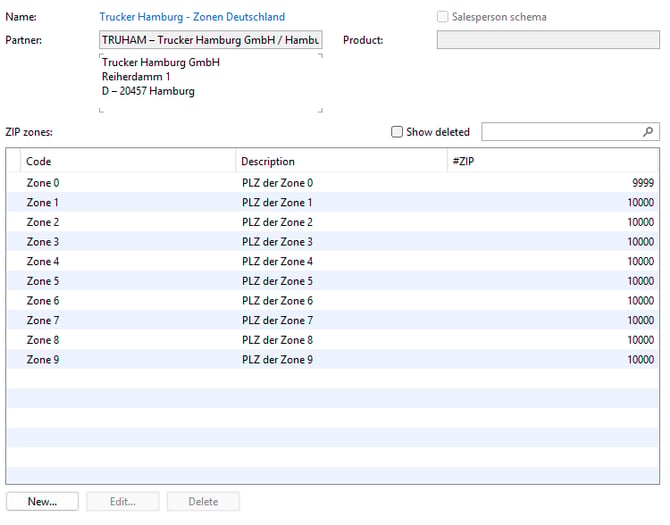
Task: Click the Edit... button
Action: (x=123, y=502)
